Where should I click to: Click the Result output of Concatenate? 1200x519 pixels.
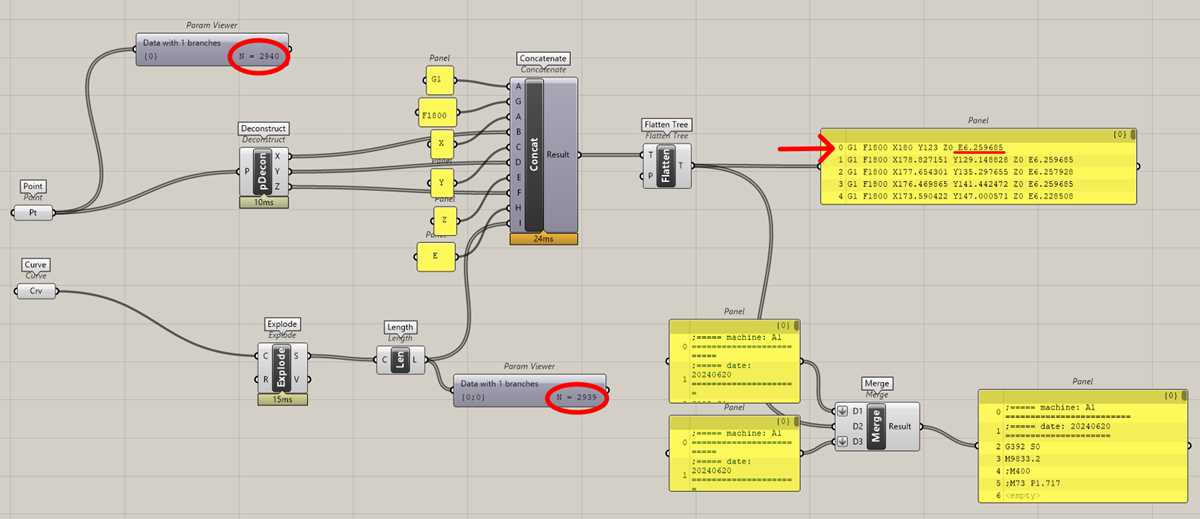(x=560, y=155)
